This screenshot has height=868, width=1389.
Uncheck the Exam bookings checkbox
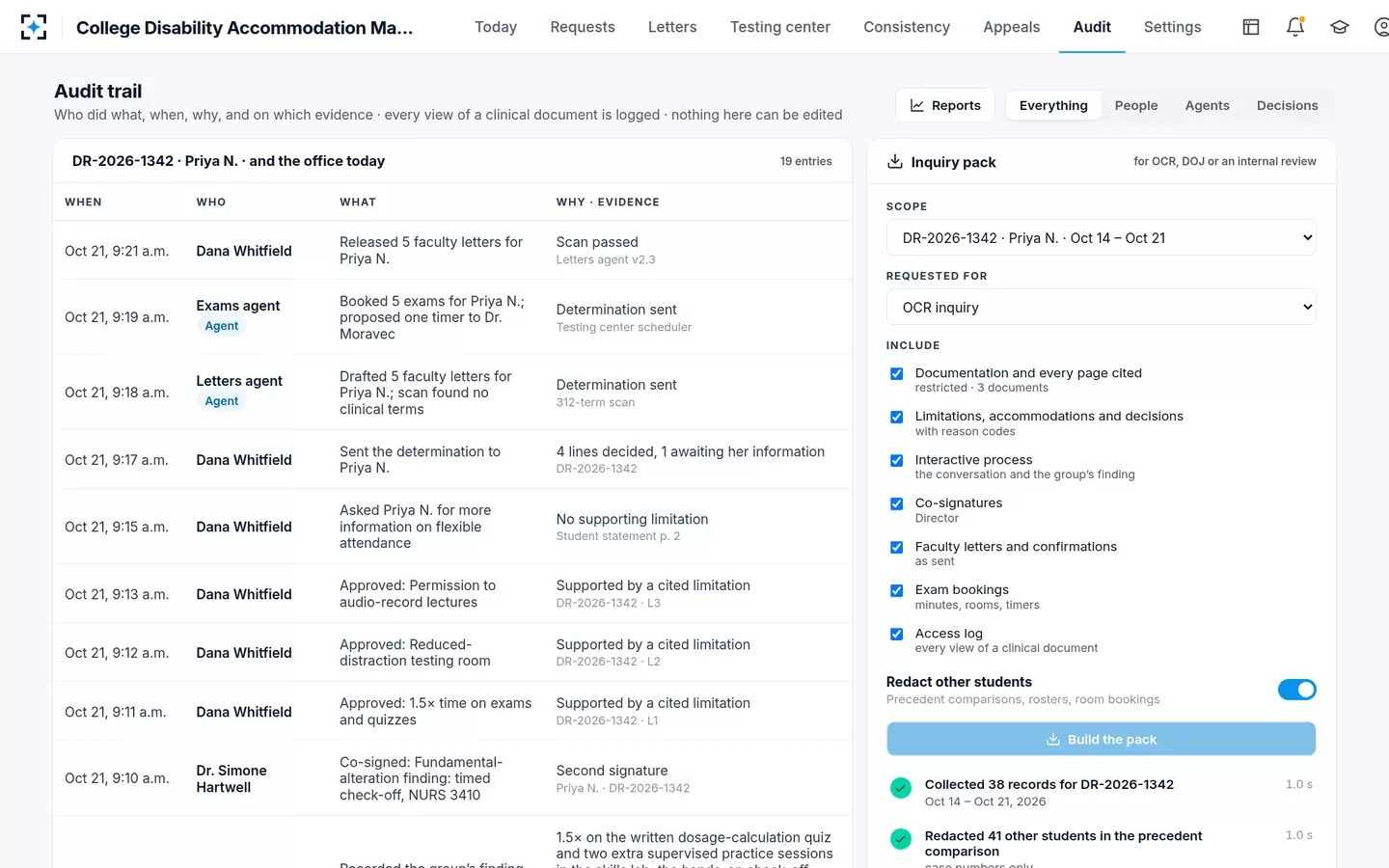[x=897, y=591]
